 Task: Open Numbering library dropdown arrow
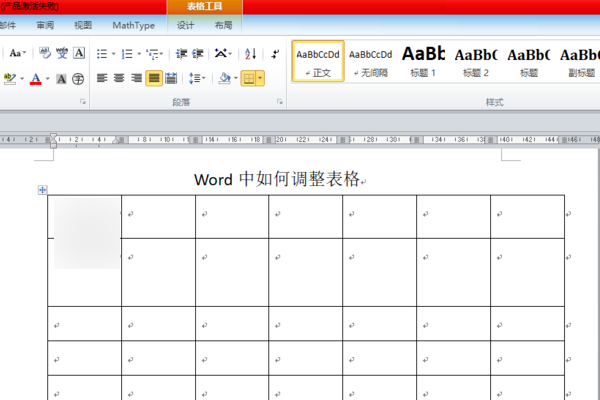coord(139,54)
